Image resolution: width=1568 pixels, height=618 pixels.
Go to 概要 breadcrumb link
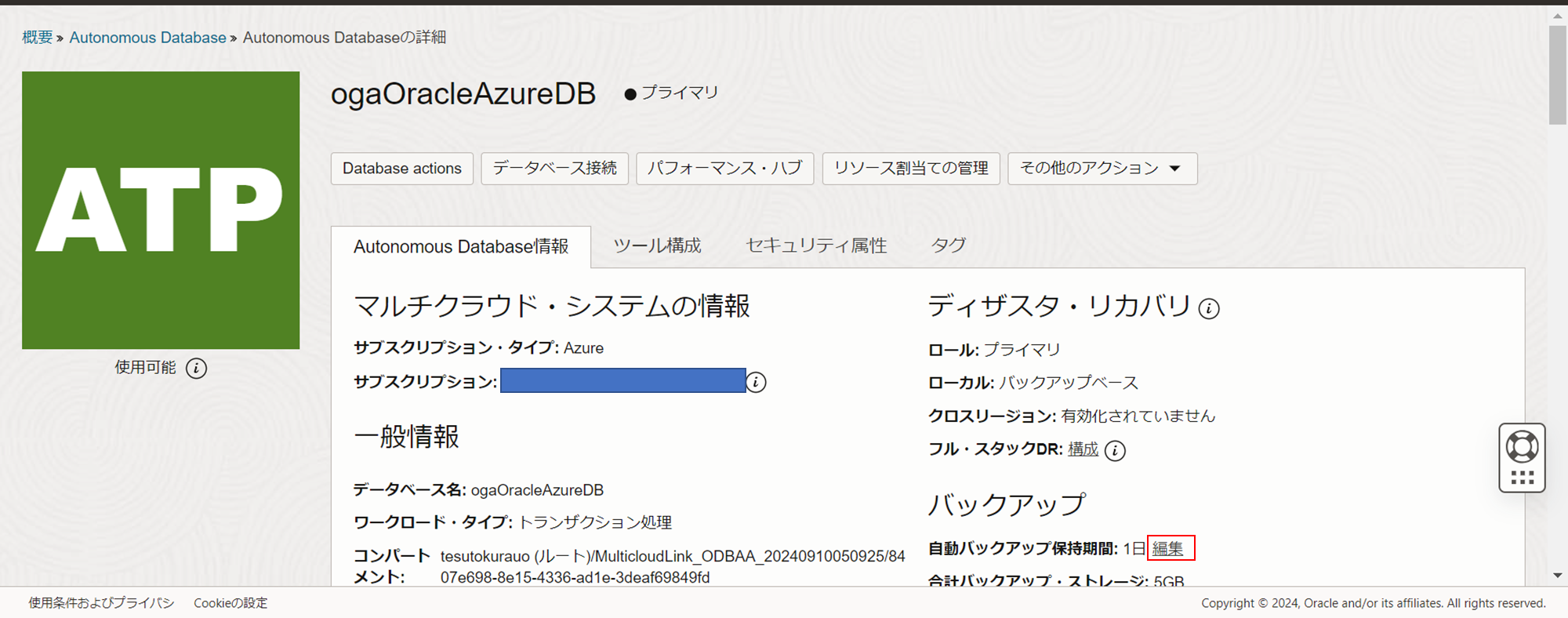[38, 38]
